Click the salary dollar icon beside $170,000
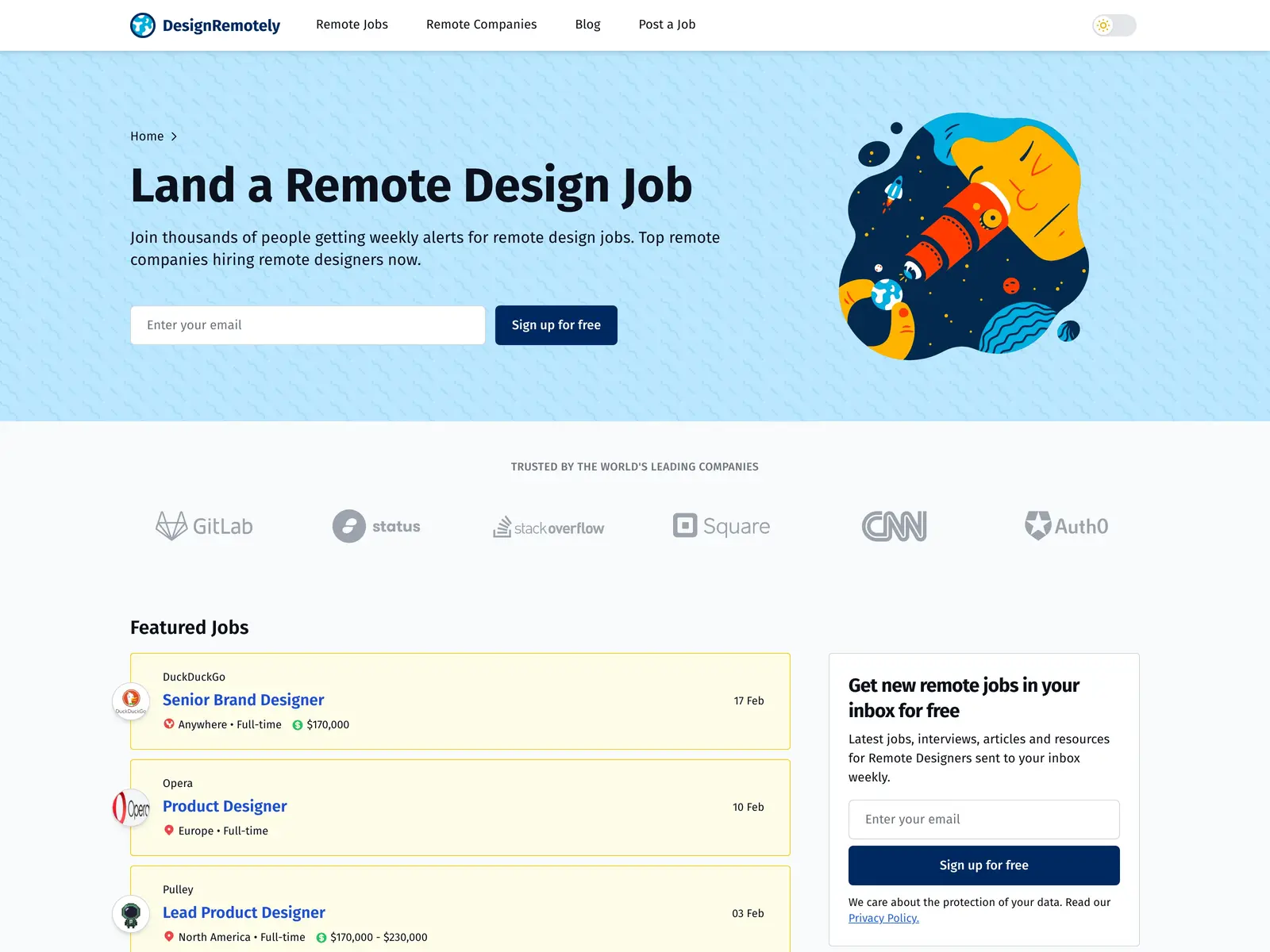Image resolution: width=1270 pixels, height=952 pixels. tap(298, 725)
